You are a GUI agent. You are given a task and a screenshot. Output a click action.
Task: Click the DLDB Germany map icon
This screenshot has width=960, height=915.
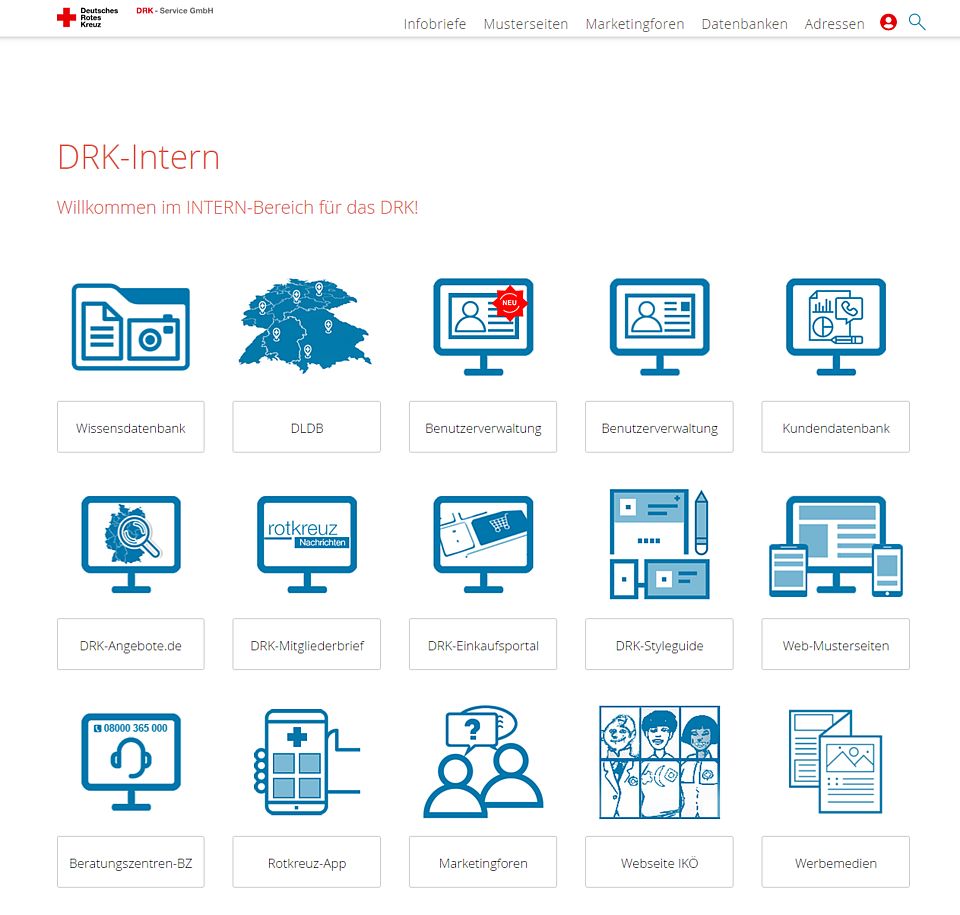[306, 325]
